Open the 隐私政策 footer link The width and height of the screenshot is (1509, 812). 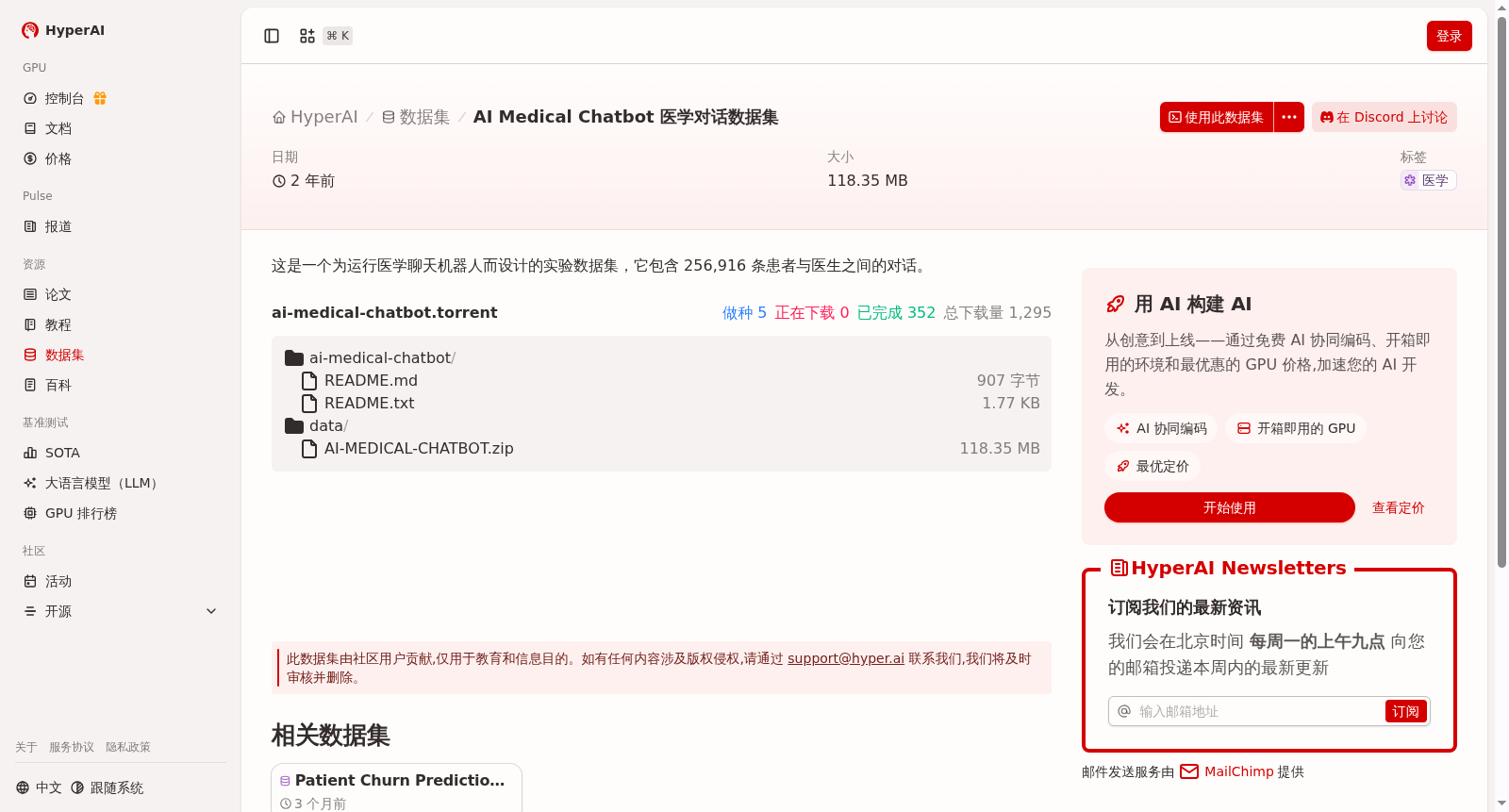tap(128, 747)
